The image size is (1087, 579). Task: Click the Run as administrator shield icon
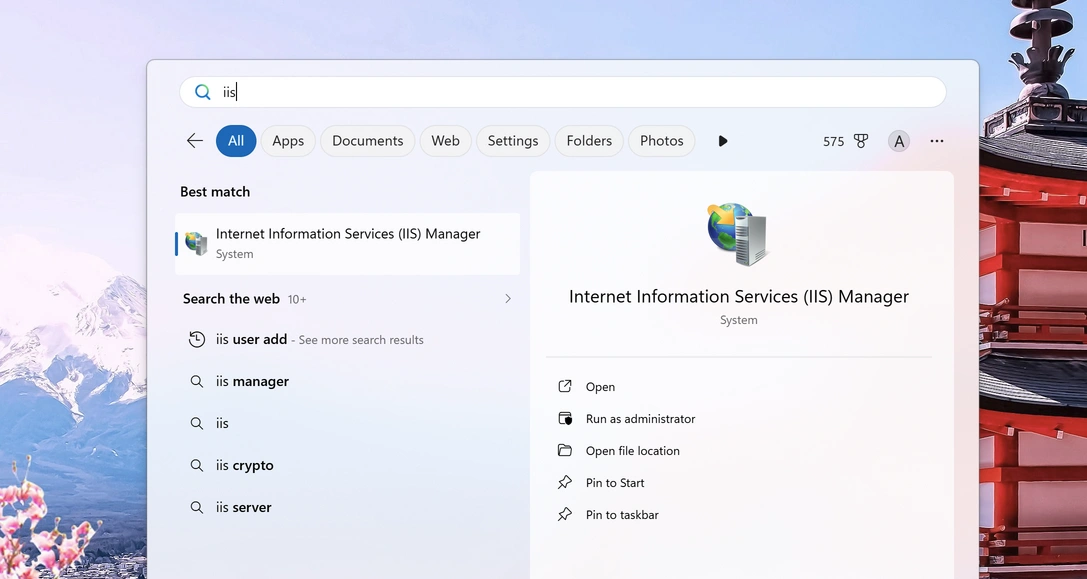tap(565, 418)
